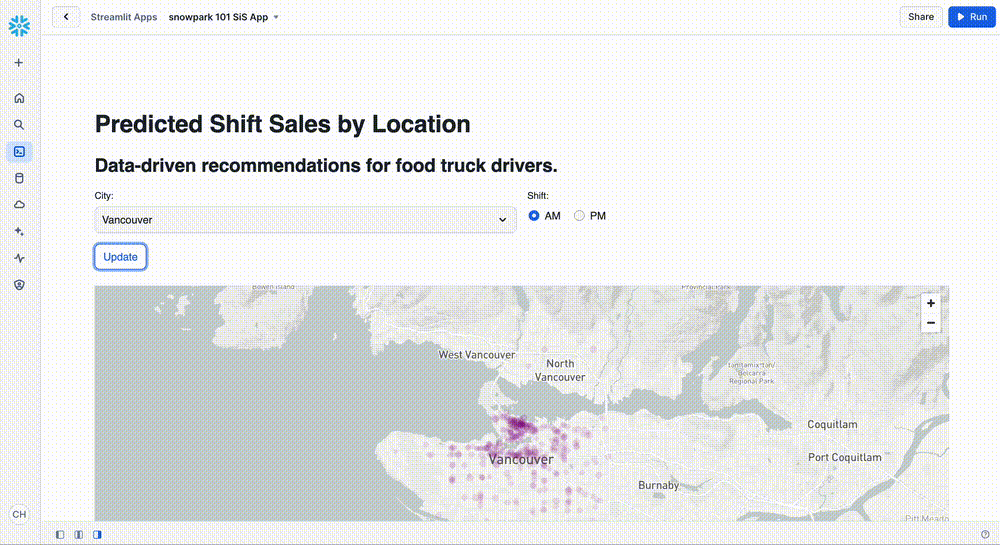Open Search from the sidebar

point(19,125)
